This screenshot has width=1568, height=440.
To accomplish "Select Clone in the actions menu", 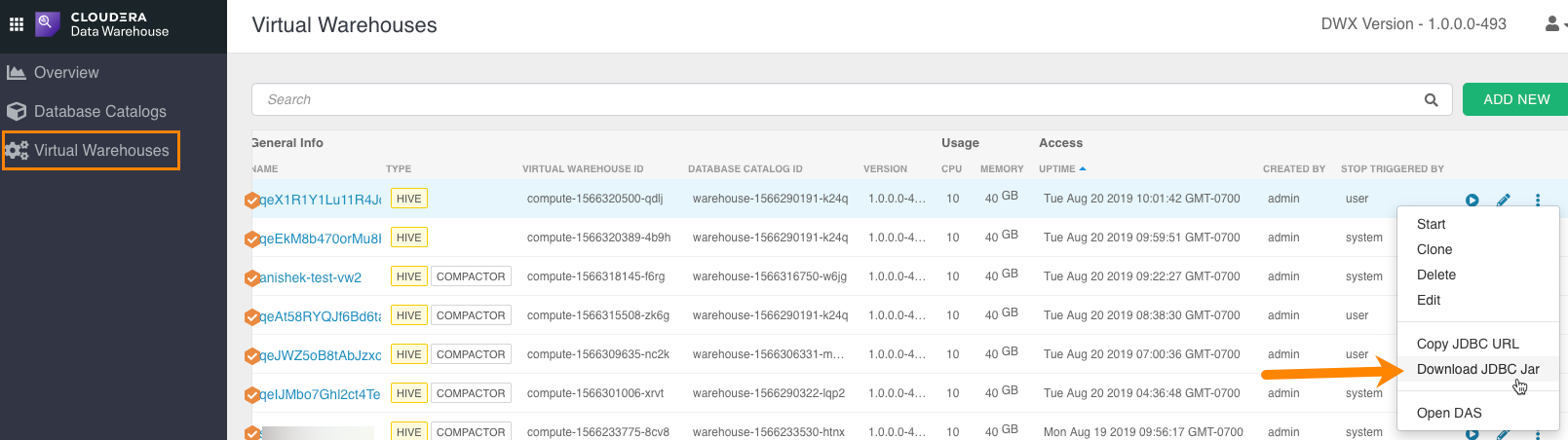I will [1434, 249].
